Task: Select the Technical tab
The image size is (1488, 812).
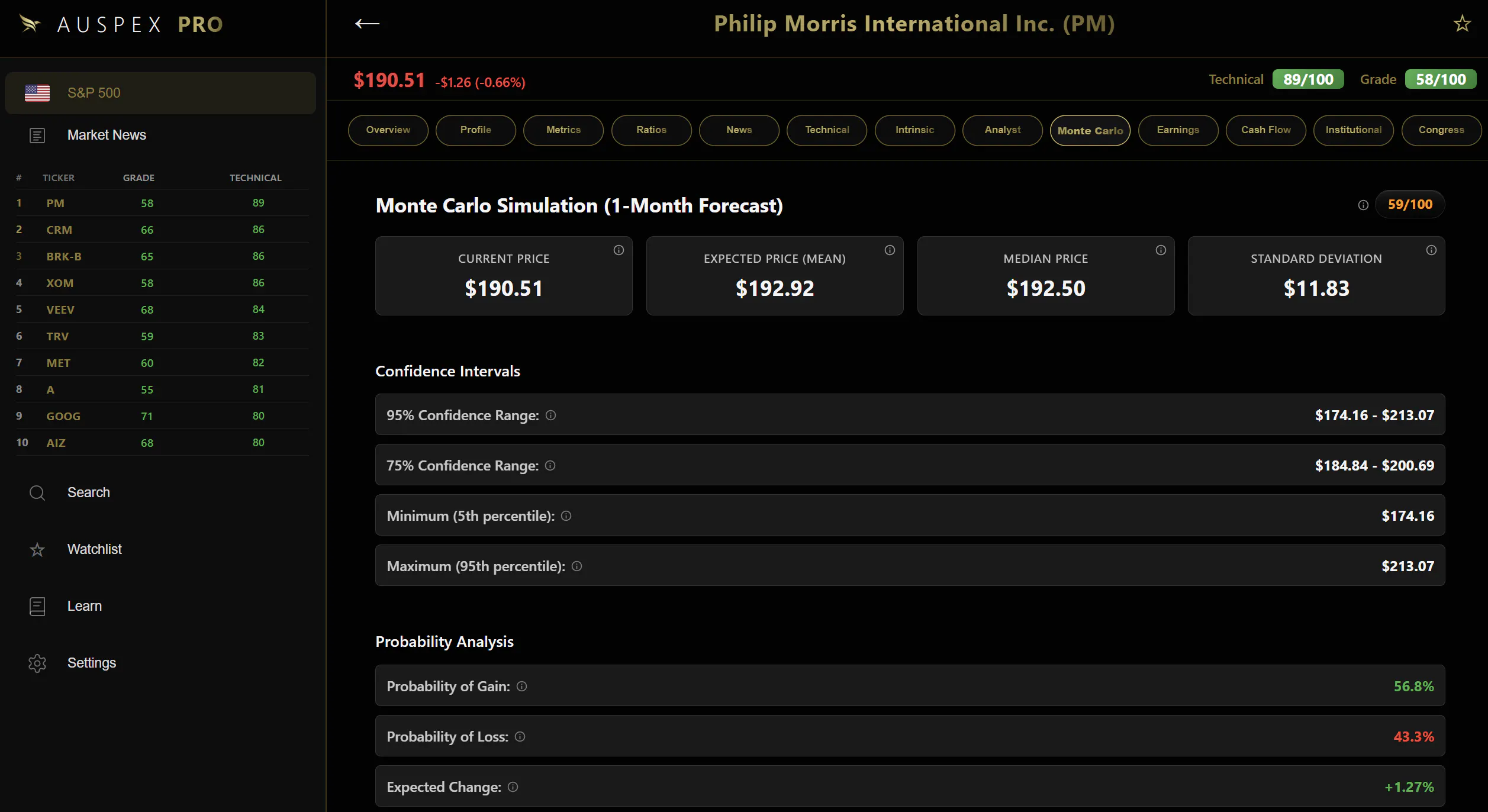Action: pyautogui.click(x=827, y=130)
